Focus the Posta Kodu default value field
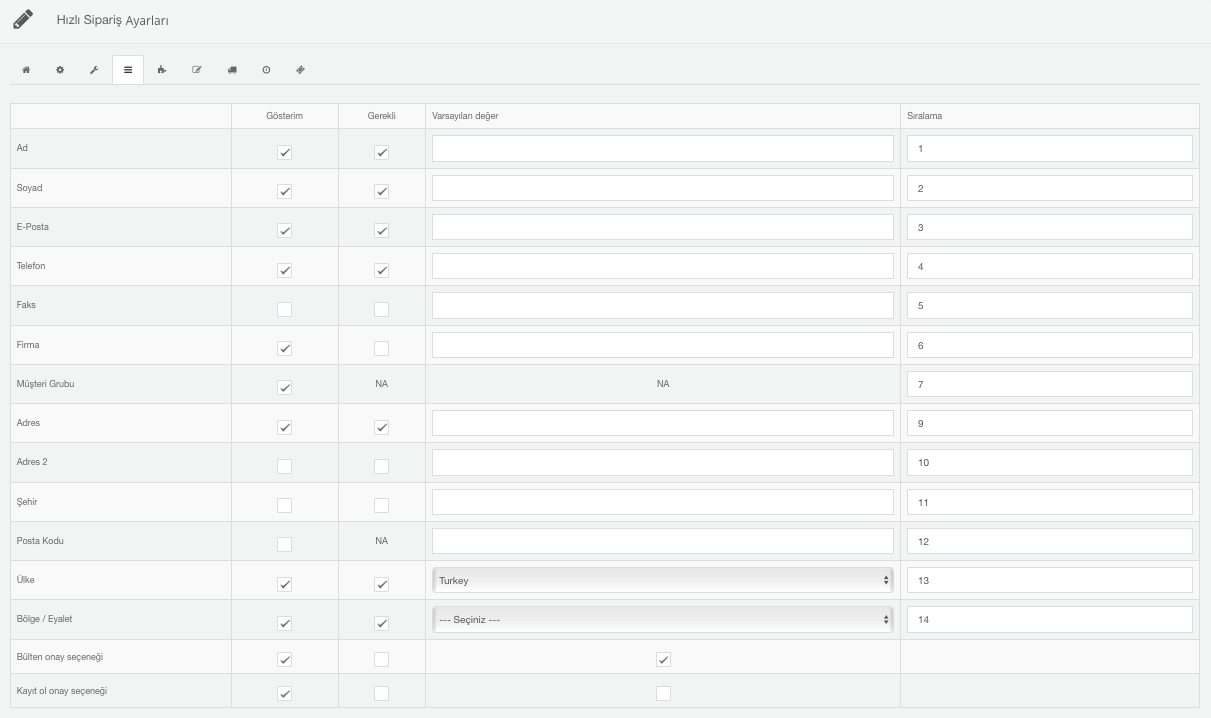Screen dimensions: 1211x718 pyautogui.click(x=662, y=541)
